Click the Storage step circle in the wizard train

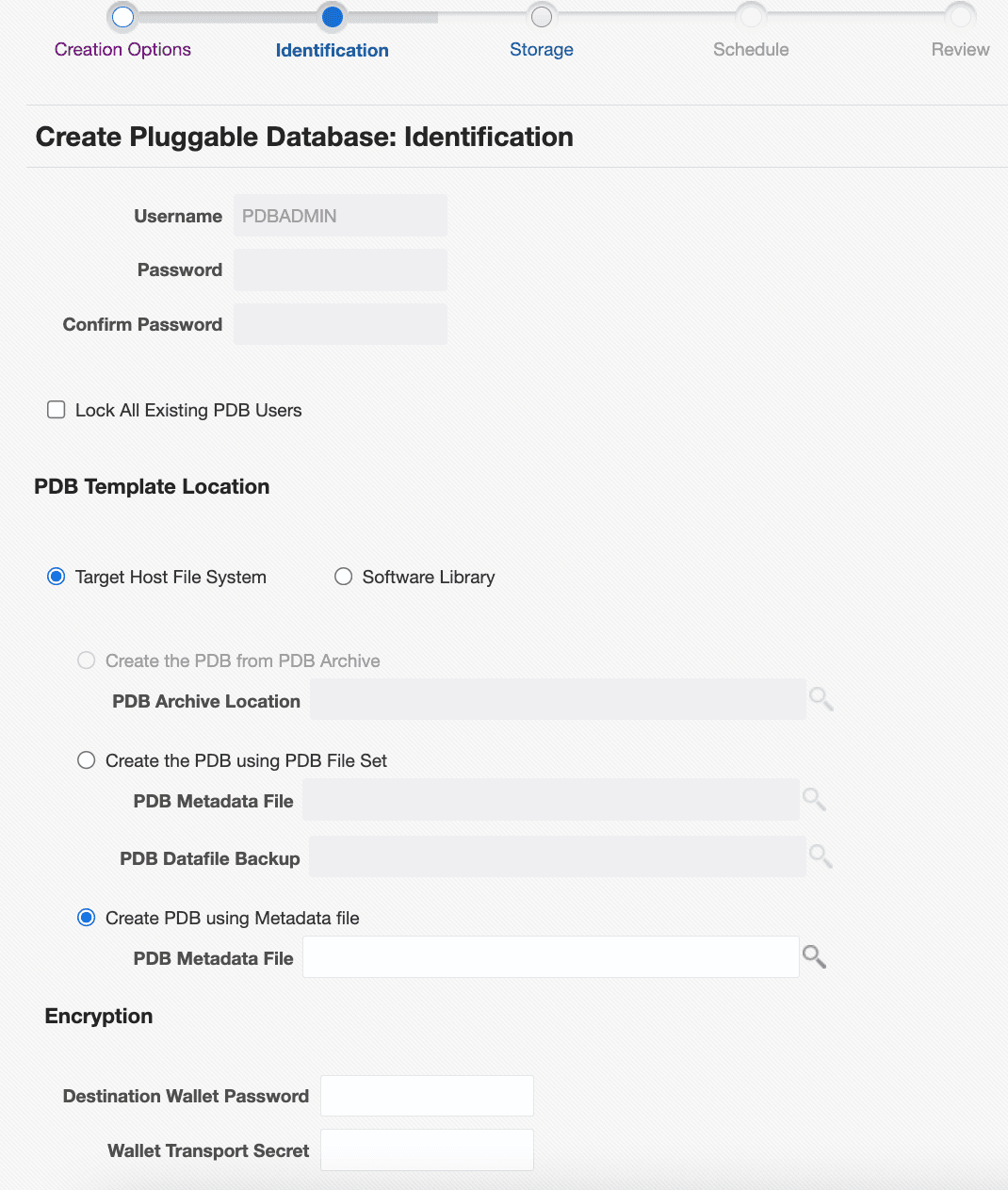(541, 16)
